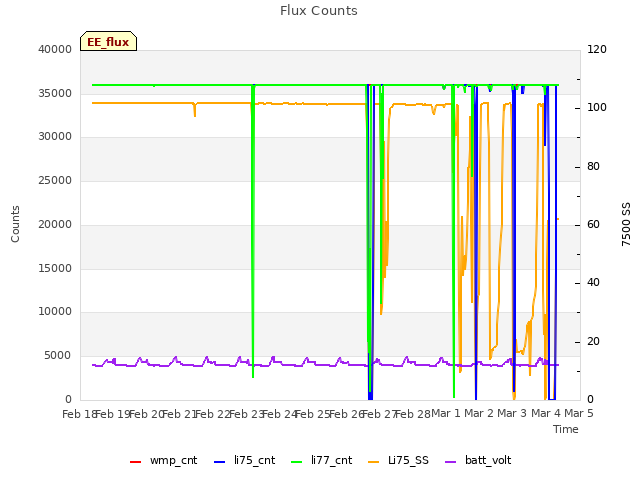Image resolution: width=640 pixels, height=480 pixels.
Task: Click the Time x-axis title
Action: 566,429
